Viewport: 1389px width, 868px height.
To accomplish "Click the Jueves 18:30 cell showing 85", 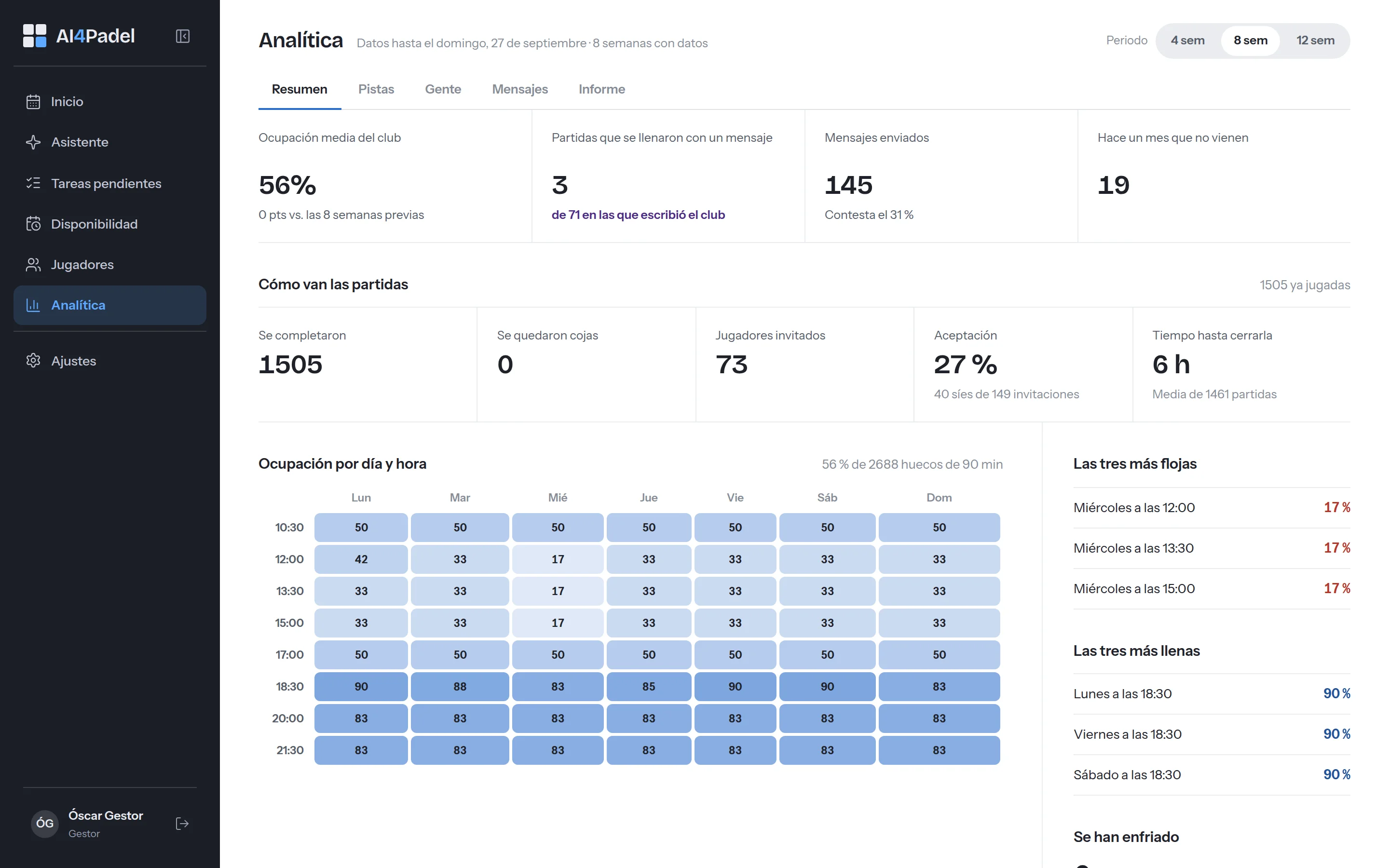I will pos(649,687).
